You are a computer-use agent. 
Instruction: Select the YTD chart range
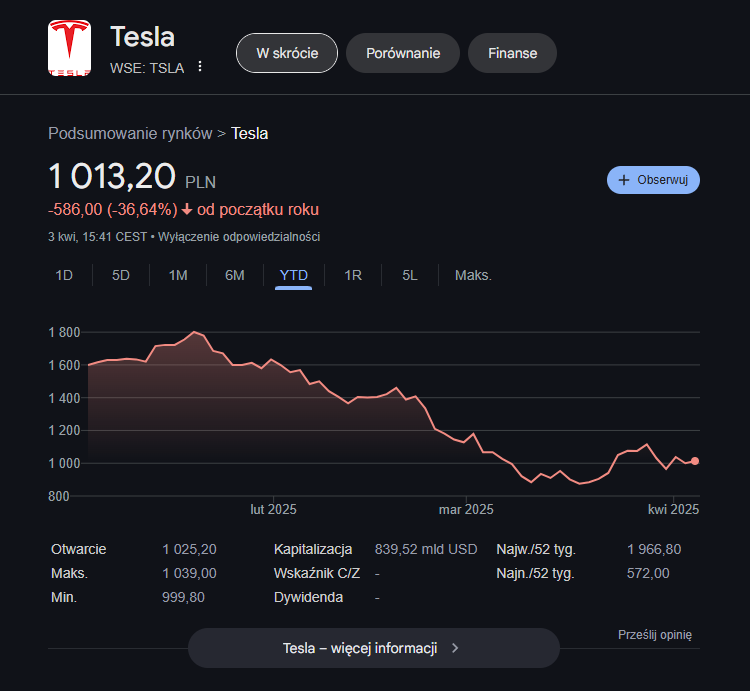coord(294,275)
